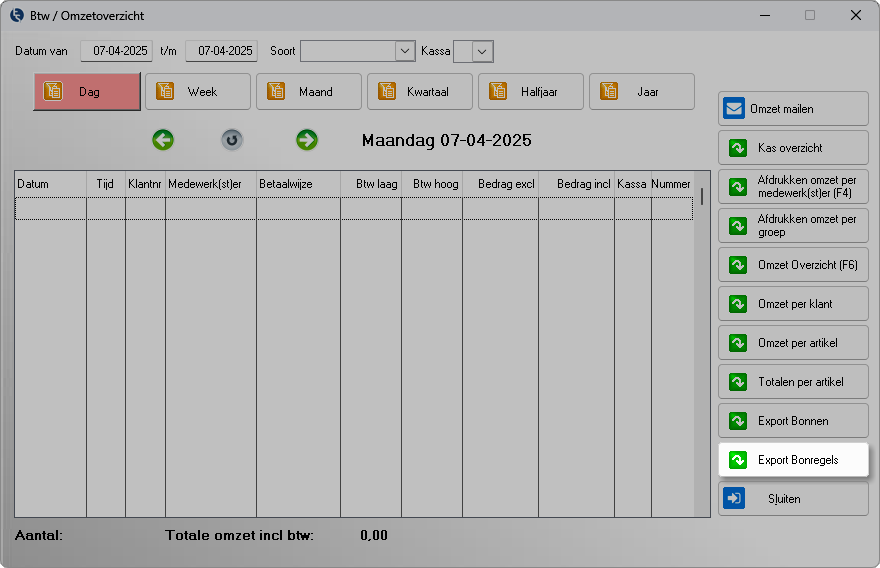
Task: Click the Datum van date field
Action: tap(117, 51)
